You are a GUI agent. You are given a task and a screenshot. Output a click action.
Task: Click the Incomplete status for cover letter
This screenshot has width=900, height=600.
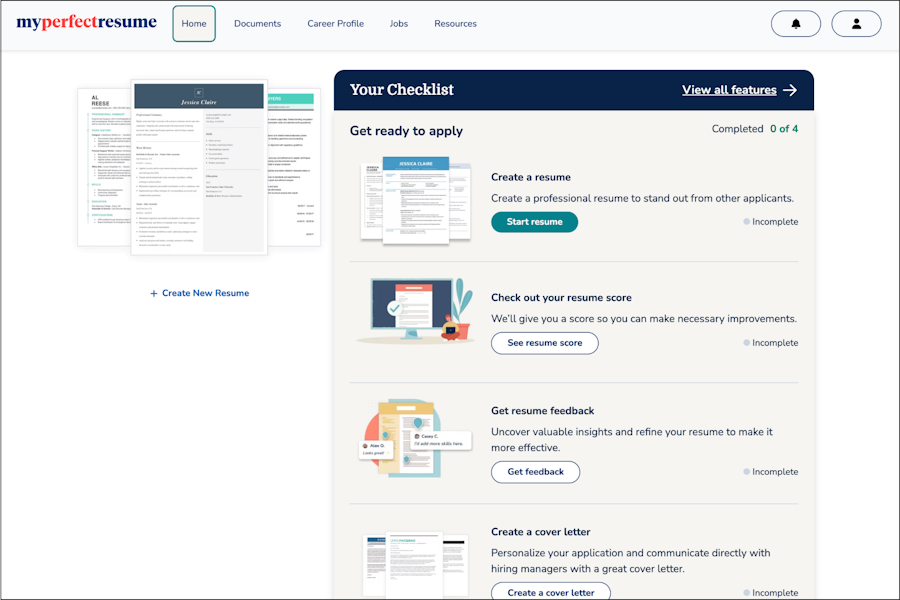pyautogui.click(x=770, y=593)
